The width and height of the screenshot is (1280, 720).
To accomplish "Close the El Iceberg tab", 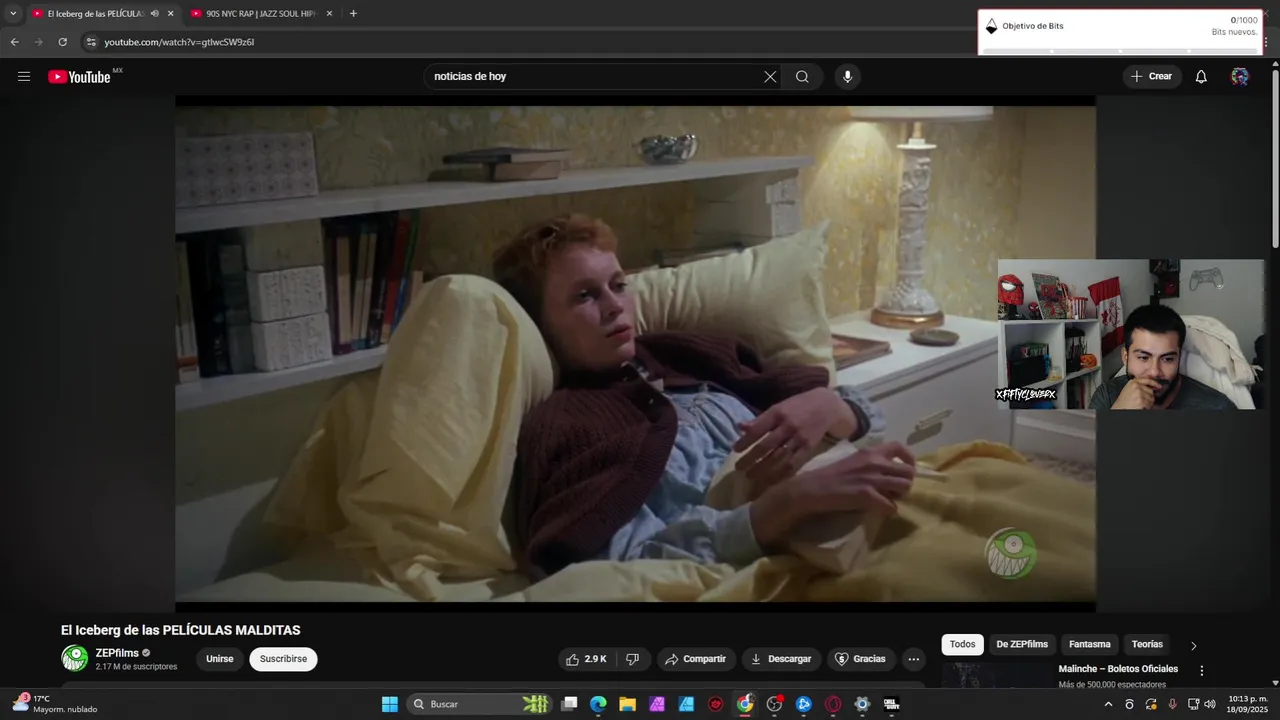I will coord(170,14).
